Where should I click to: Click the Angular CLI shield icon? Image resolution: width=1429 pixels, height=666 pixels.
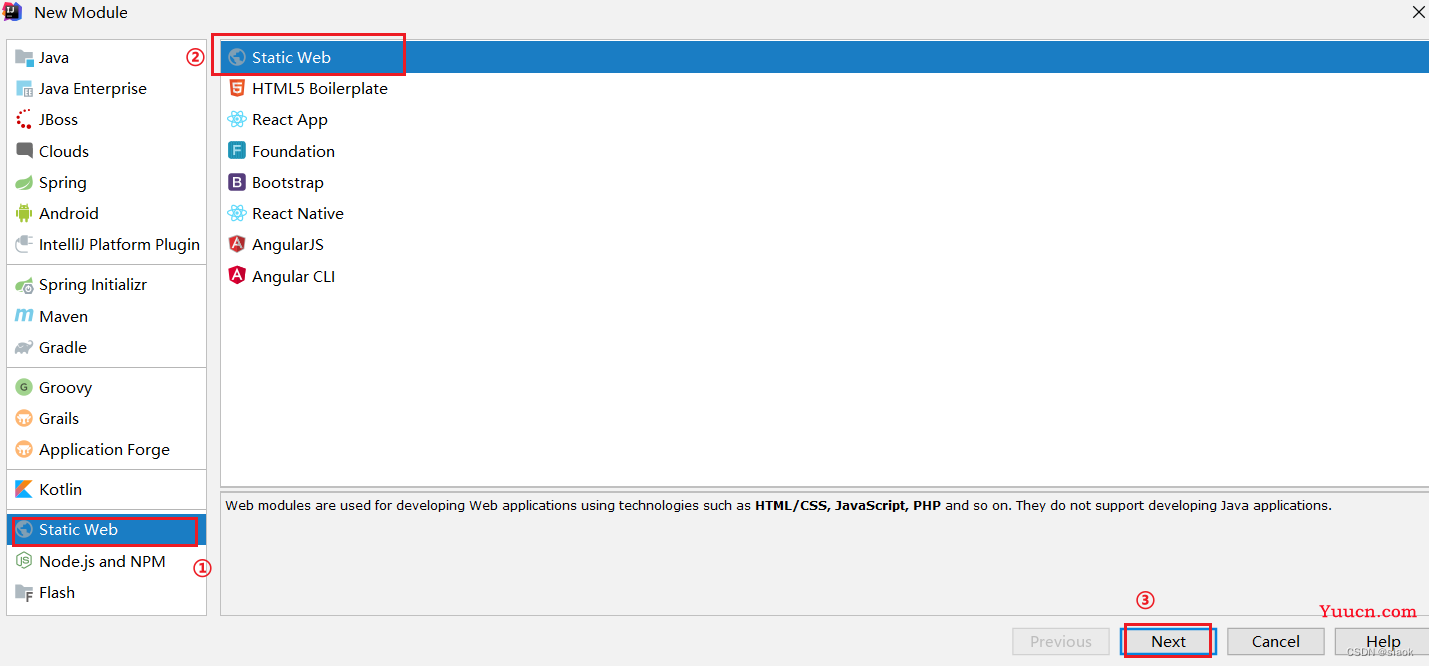pos(237,276)
